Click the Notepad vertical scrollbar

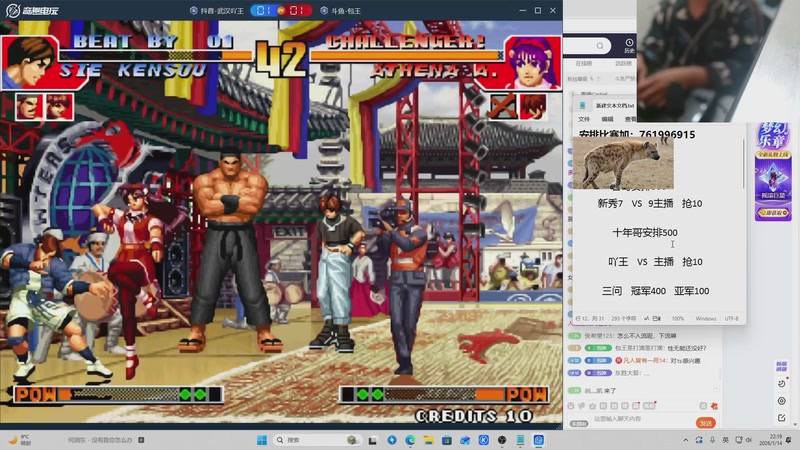click(x=743, y=163)
